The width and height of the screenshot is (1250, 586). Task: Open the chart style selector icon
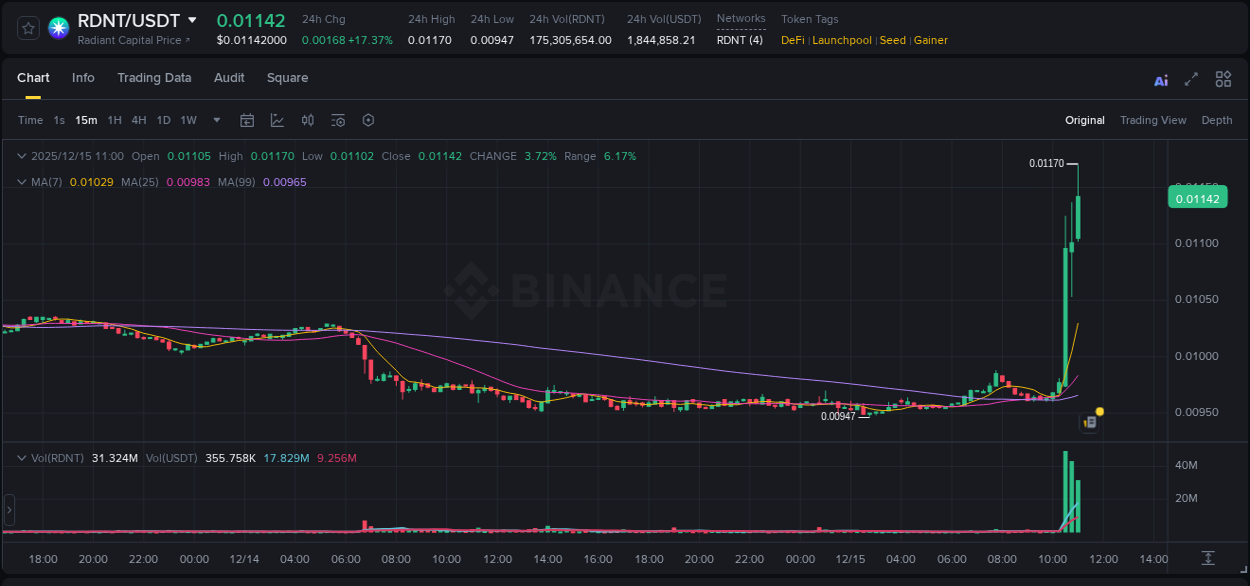[x=277, y=120]
